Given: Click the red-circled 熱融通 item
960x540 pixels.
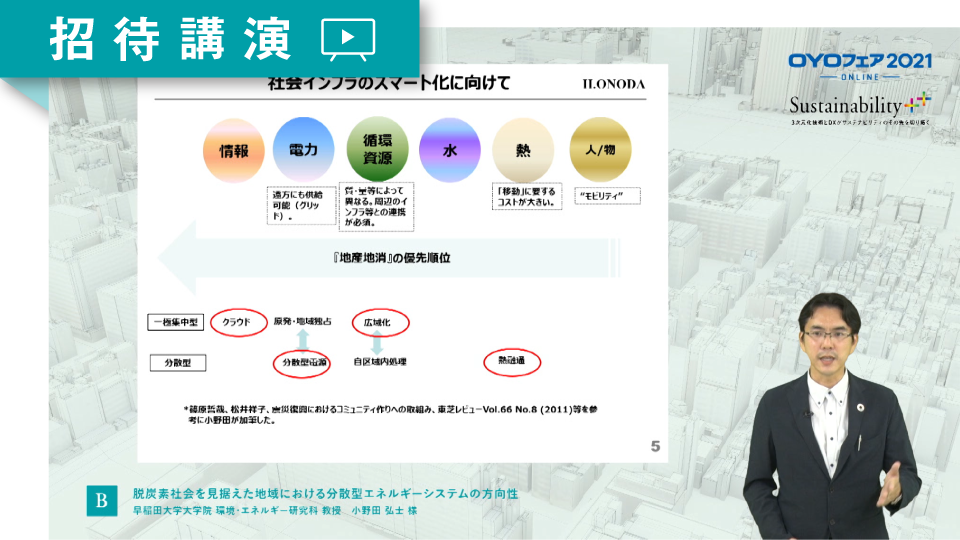Looking at the screenshot, I should tap(511, 361).
